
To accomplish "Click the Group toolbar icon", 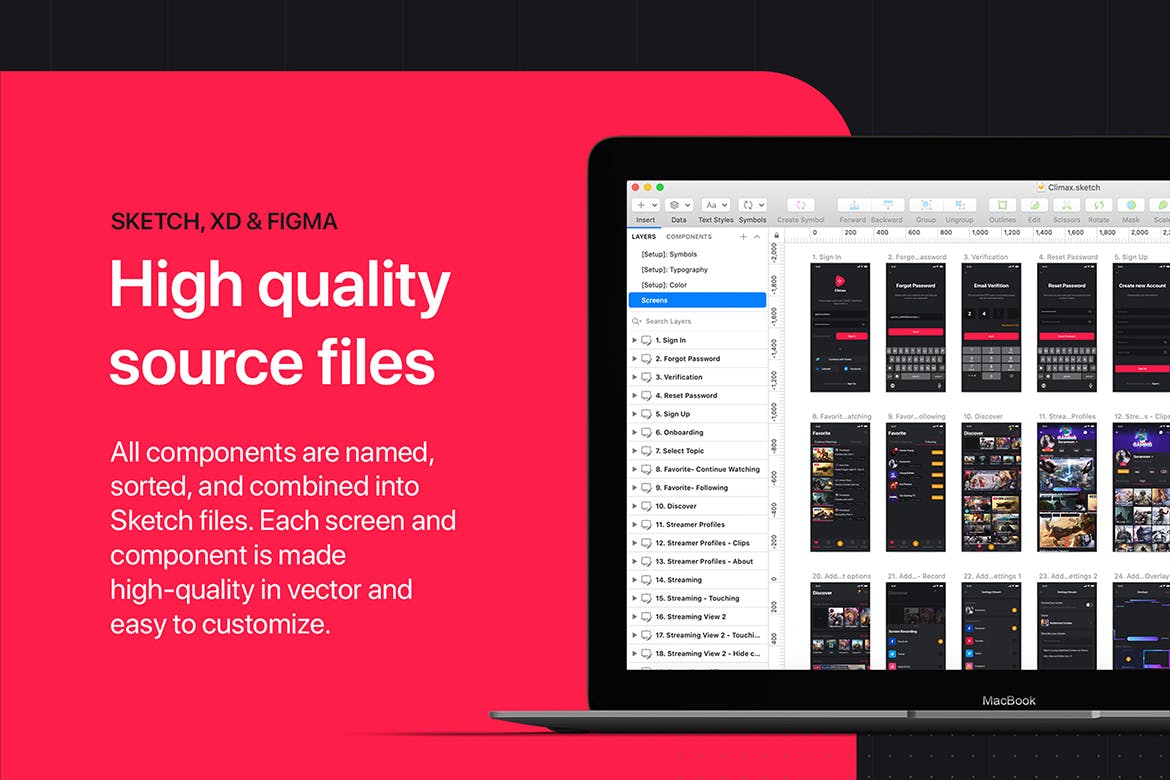I will click(x=926, y=205).
